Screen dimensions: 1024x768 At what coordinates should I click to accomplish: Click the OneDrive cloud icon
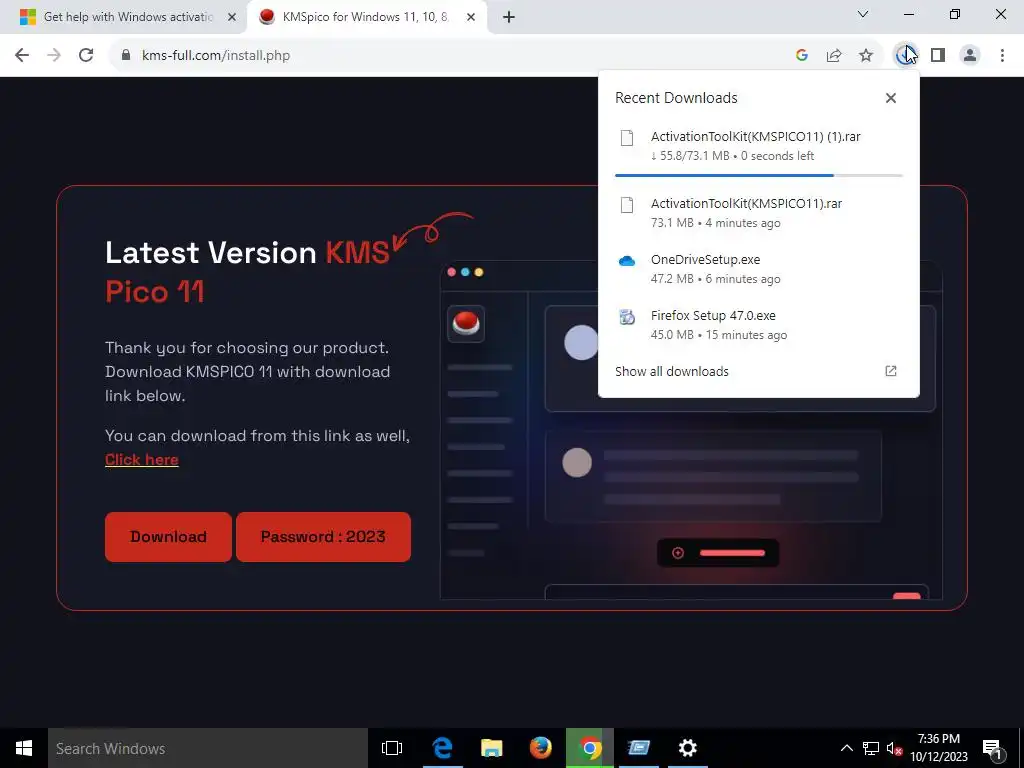pyautogui.click(x=627, y=261)
